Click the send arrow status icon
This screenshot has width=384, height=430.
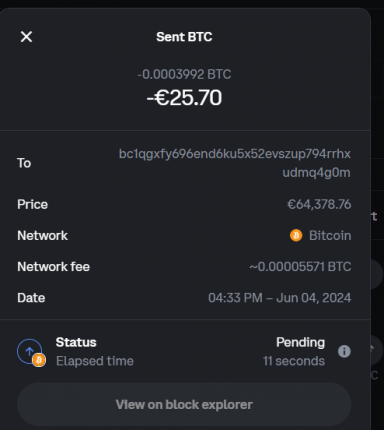(29, 351)
